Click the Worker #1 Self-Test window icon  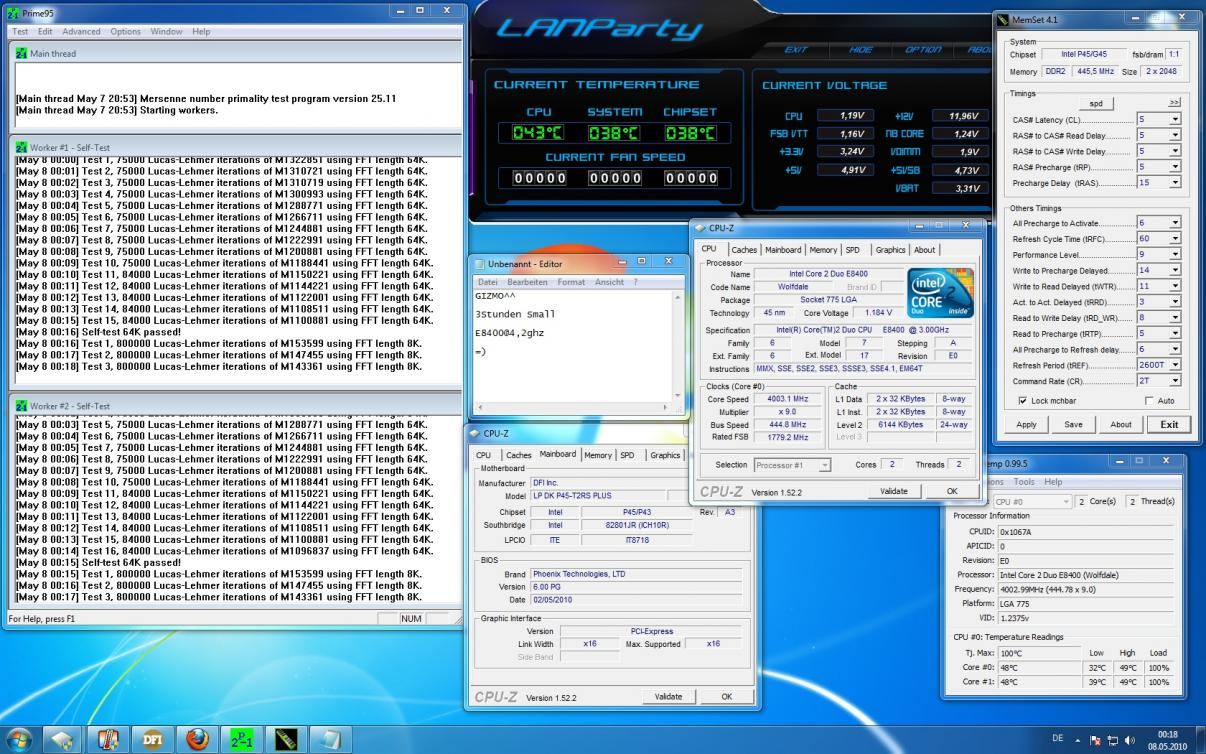point(22,147)
